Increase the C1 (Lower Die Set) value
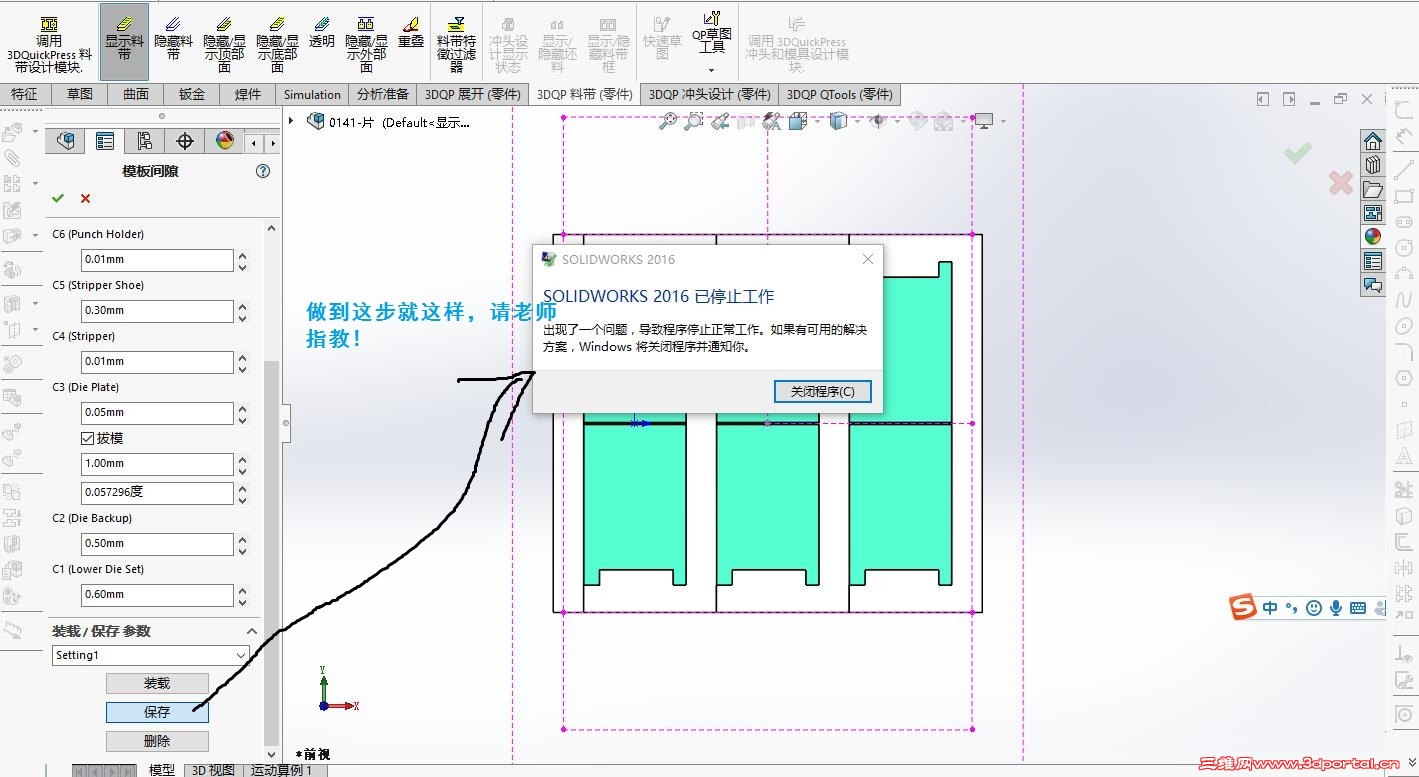1419x777 pixels. click(242, 589)
